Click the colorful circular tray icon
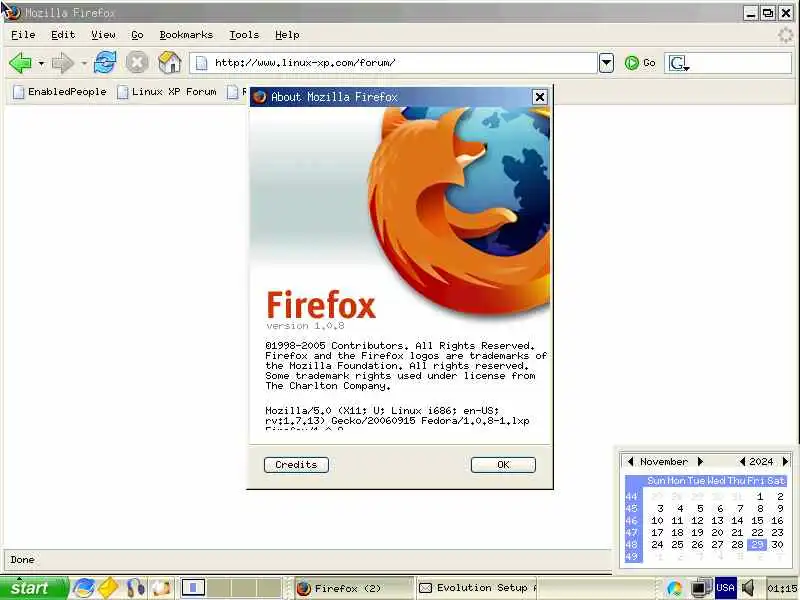 tap(674, 588)
